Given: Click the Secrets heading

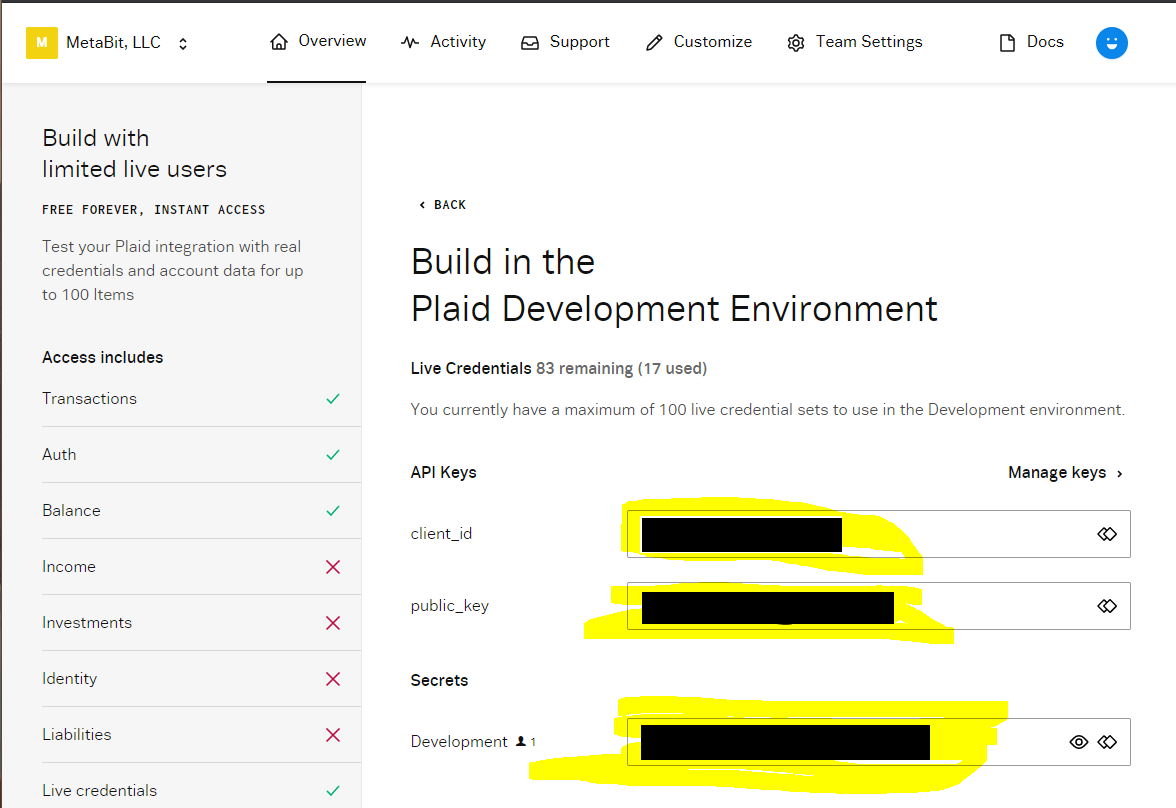Looking at the screenshot, I should coord(440,680).
